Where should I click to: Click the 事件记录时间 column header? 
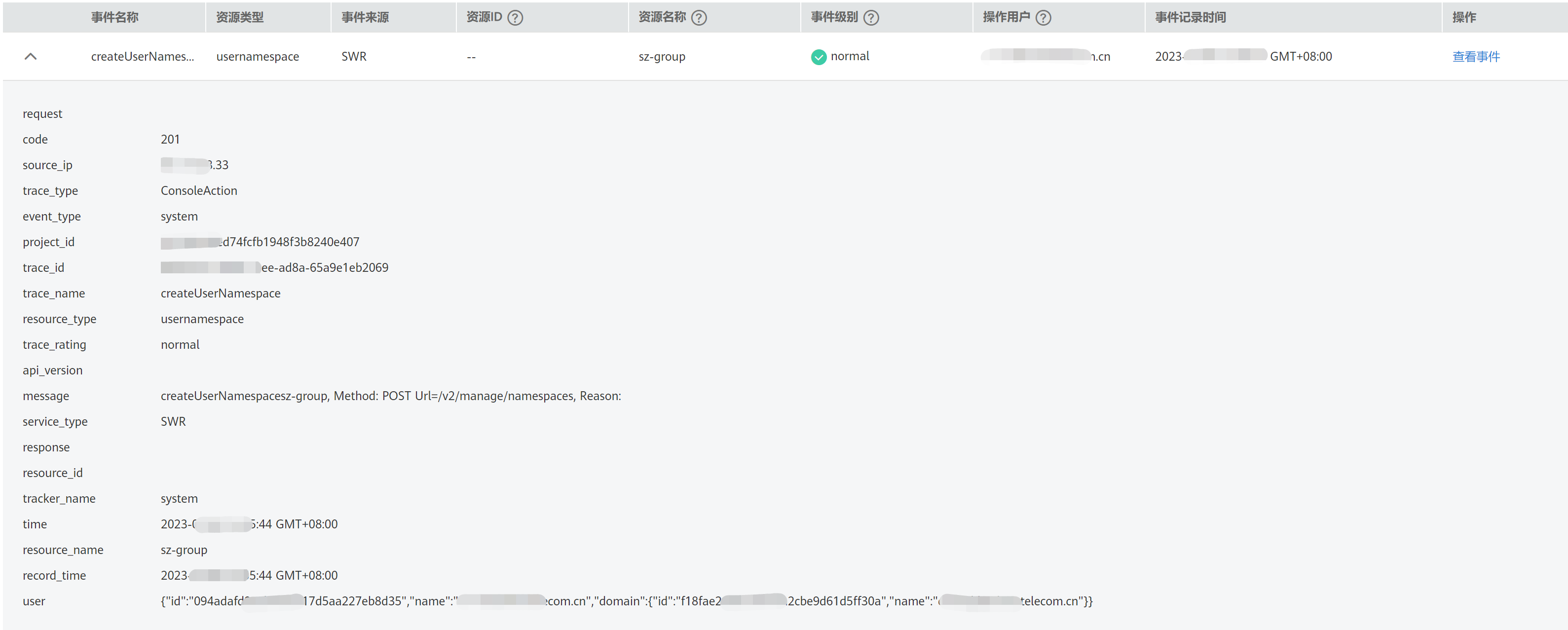pyautogui.click(x=1190, y=18)
